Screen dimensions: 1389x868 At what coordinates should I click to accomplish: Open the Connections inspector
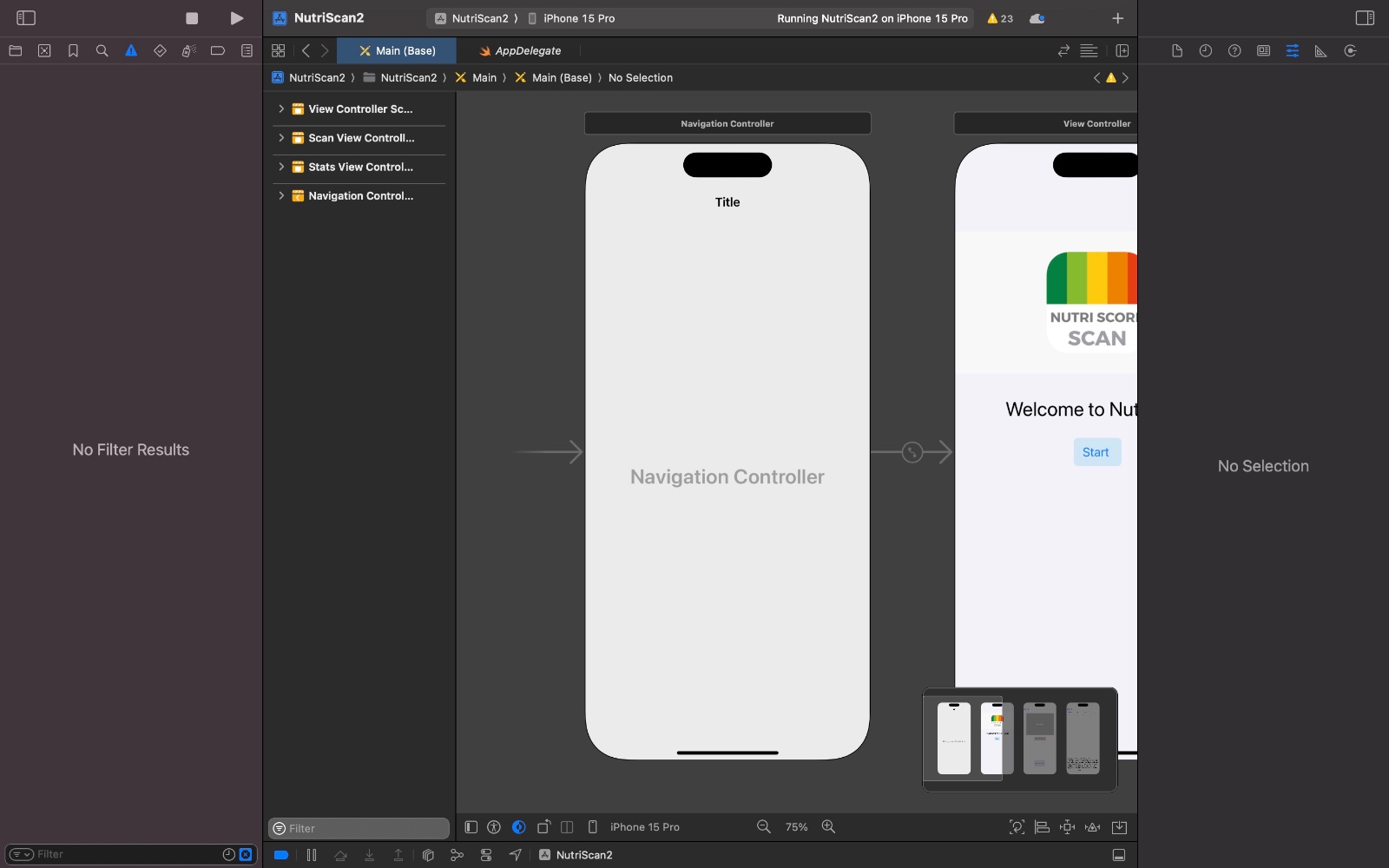coord(1350,51)
